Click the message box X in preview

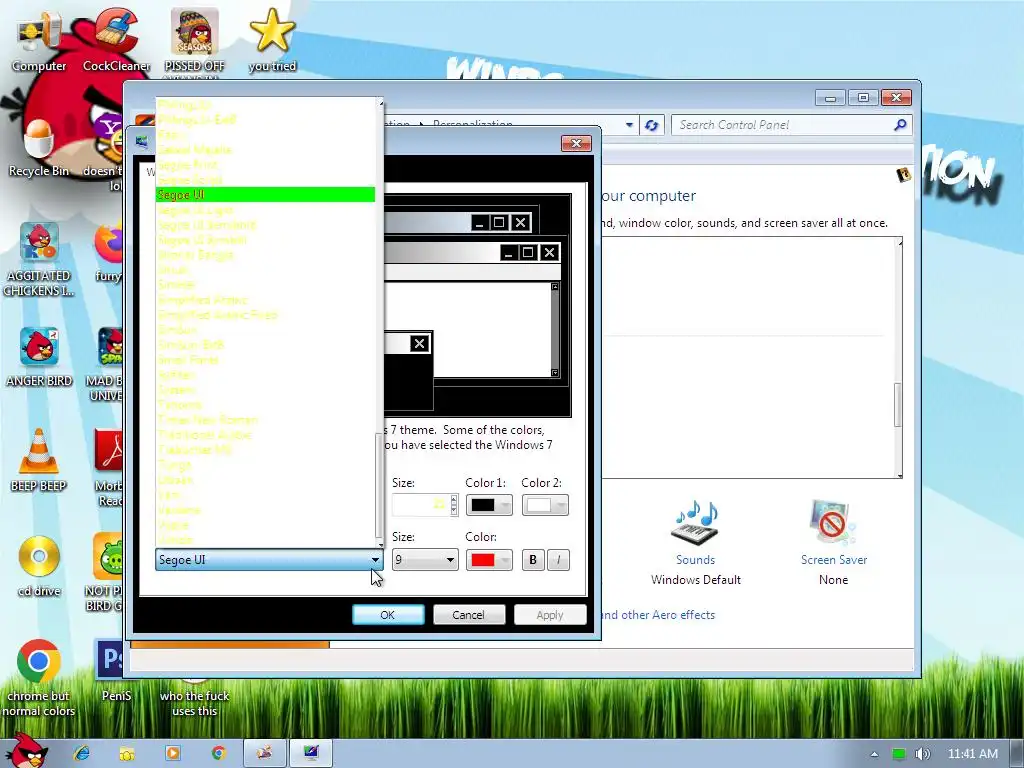tap(419, 343)
